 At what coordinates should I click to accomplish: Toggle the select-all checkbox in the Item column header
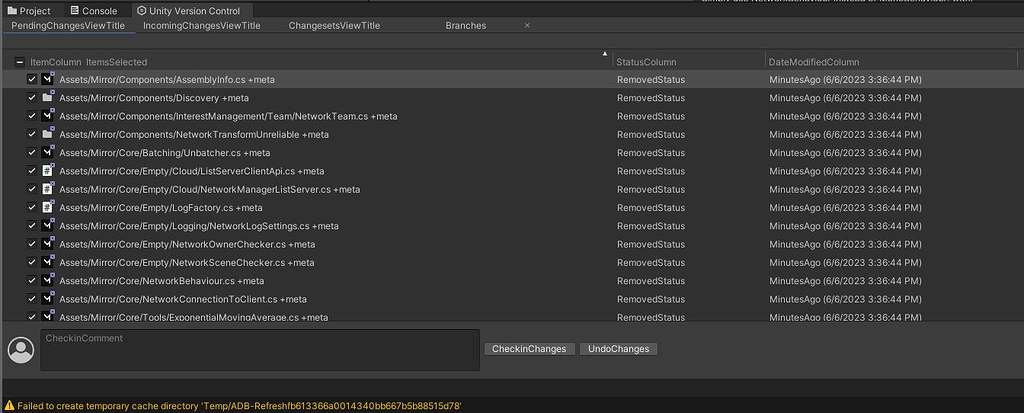point(20,62)
